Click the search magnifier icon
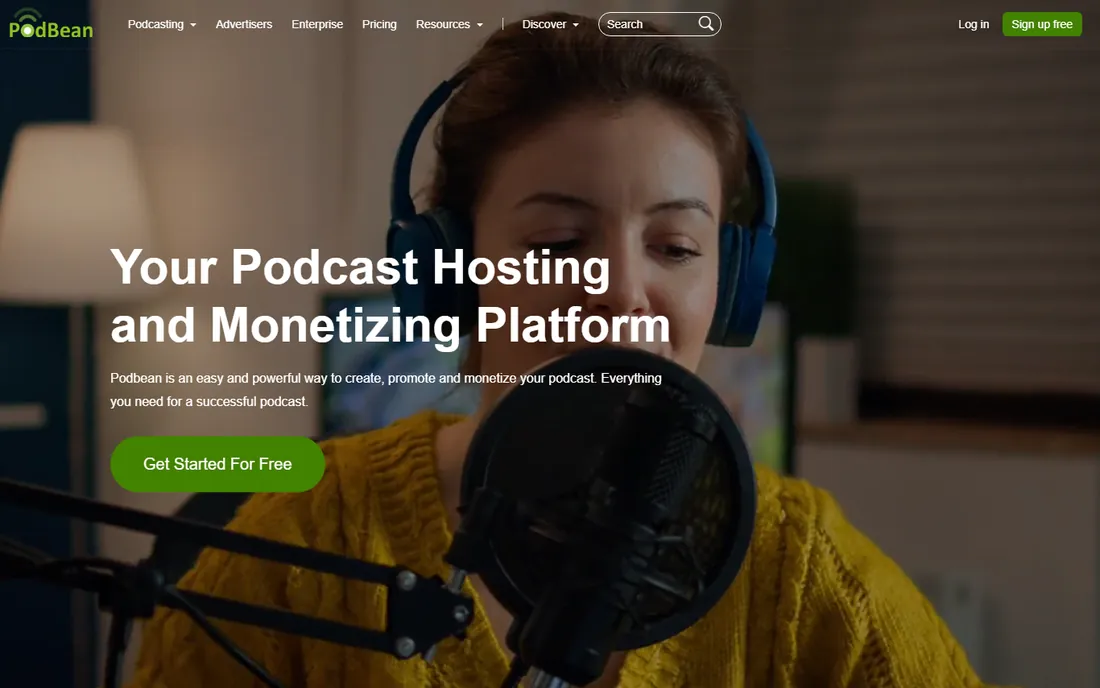The height and width of the screenshot is (688, 1100). point(706,24)
